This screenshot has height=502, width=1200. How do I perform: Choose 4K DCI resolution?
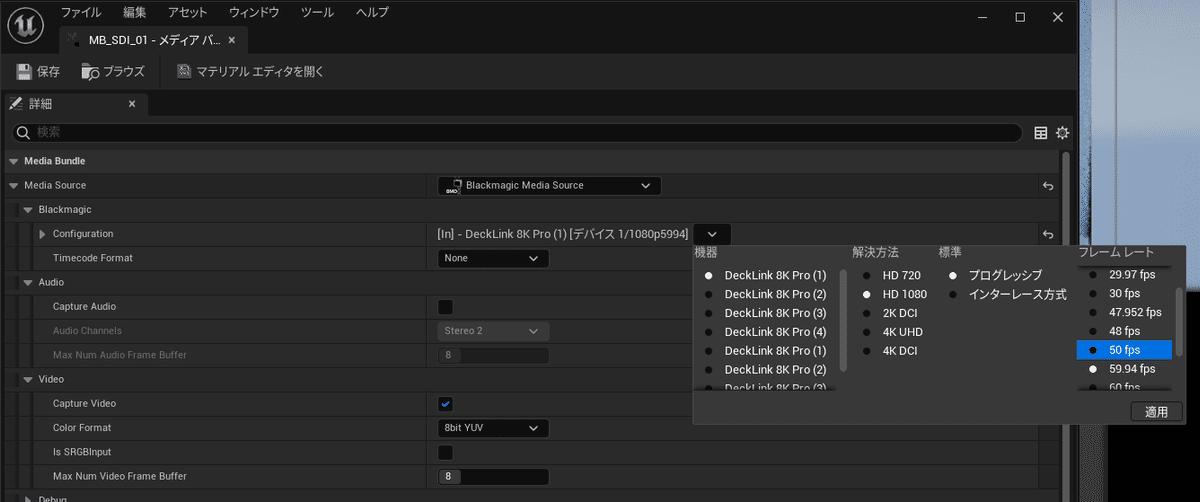892,351
